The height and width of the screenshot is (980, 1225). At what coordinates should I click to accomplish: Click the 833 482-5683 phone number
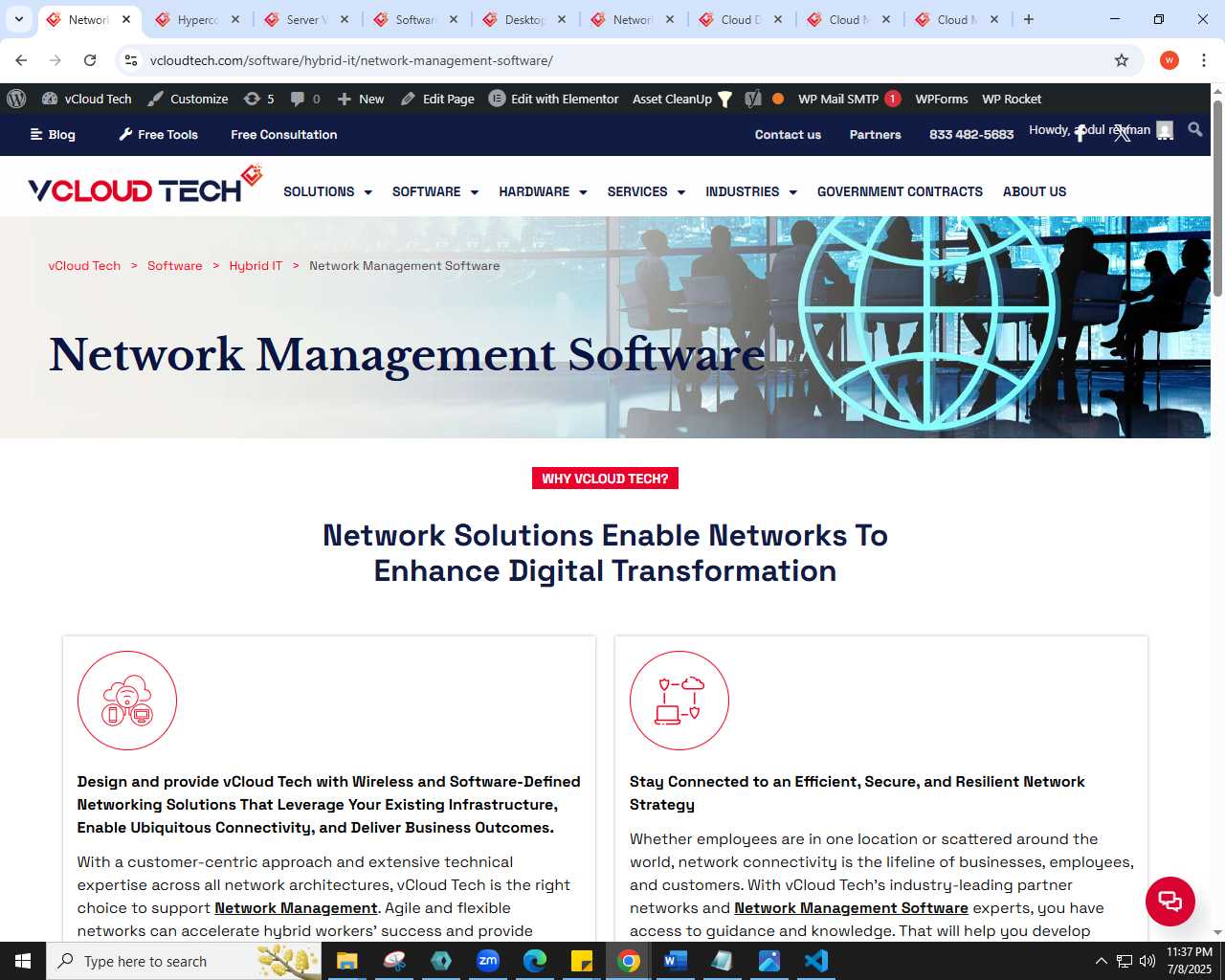coord(971,134)
